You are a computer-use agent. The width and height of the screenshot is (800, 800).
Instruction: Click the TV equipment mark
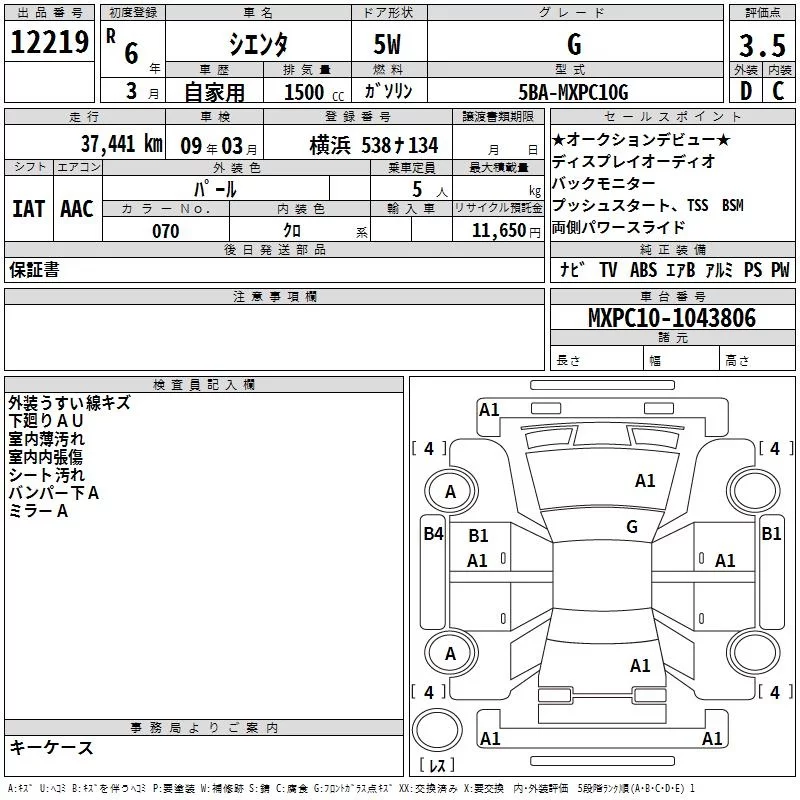pos(608,269)
